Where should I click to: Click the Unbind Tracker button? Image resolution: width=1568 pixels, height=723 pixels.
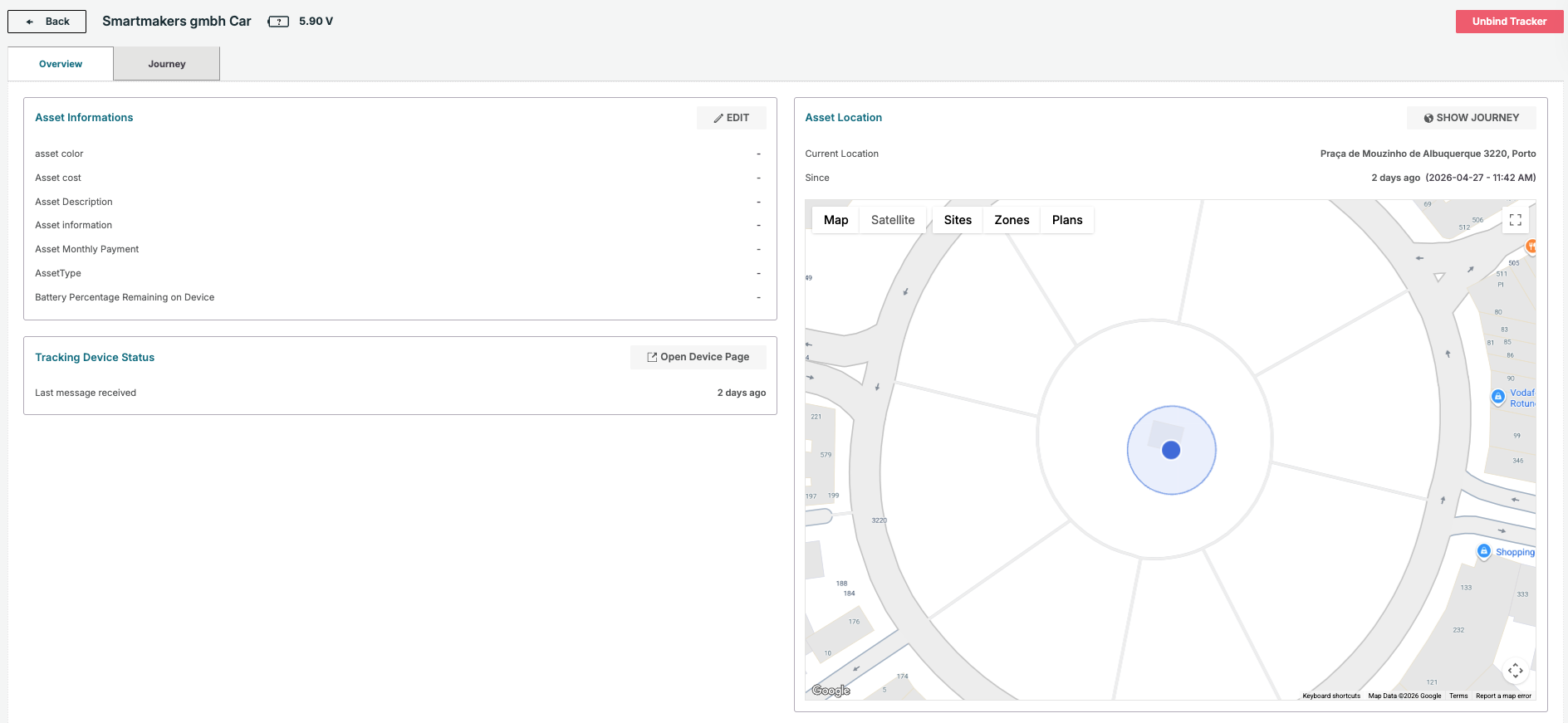(x=1509, y=22)
